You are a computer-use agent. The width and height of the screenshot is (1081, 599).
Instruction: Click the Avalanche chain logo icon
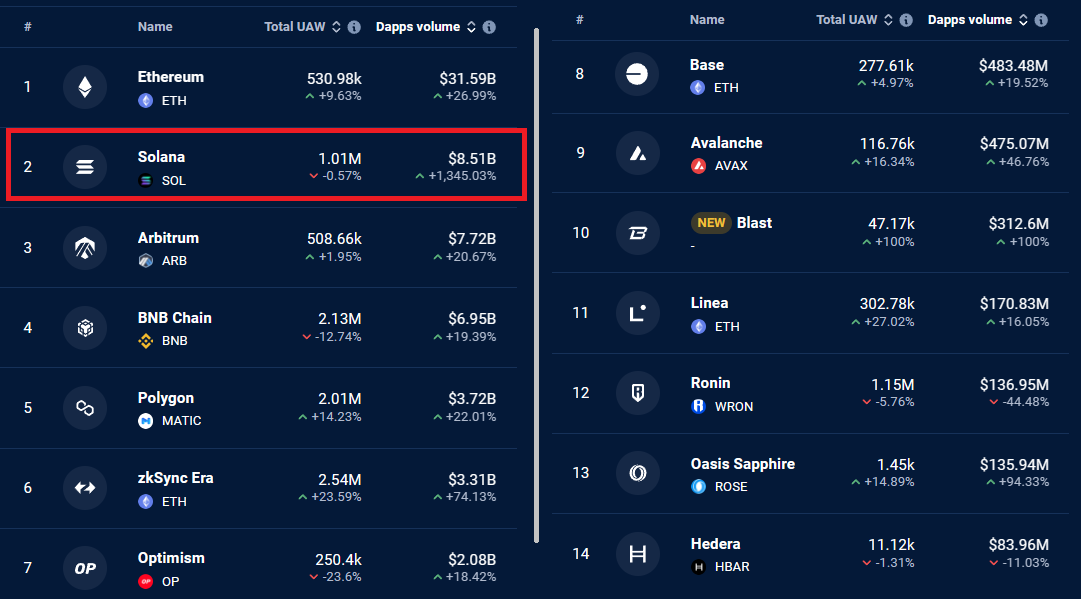[638, 153]
